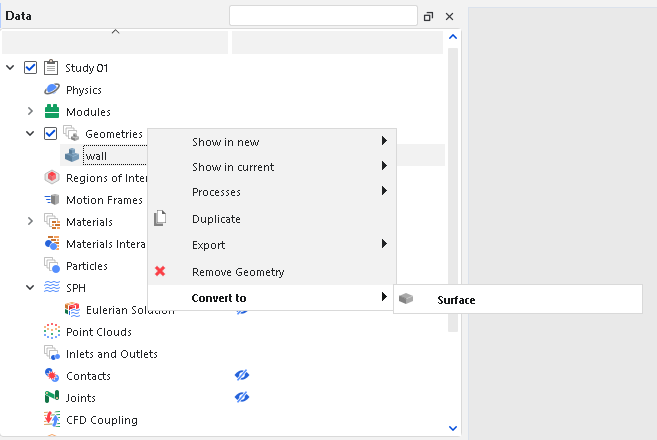Toggle visibility eye for Joints

pyautogui.click(x=241, y=398)
